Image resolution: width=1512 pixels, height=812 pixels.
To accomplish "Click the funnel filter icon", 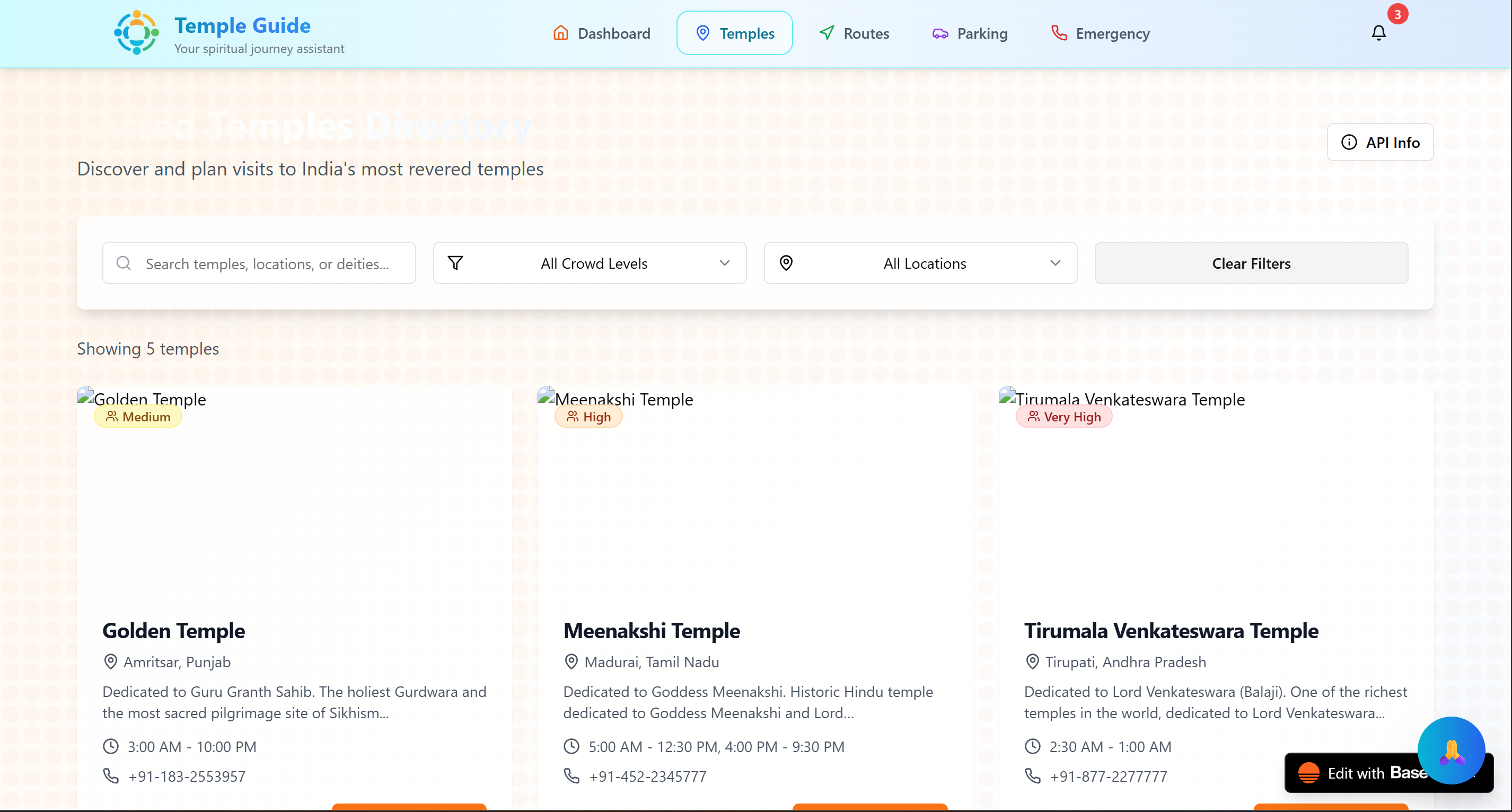I will [455, 263].
